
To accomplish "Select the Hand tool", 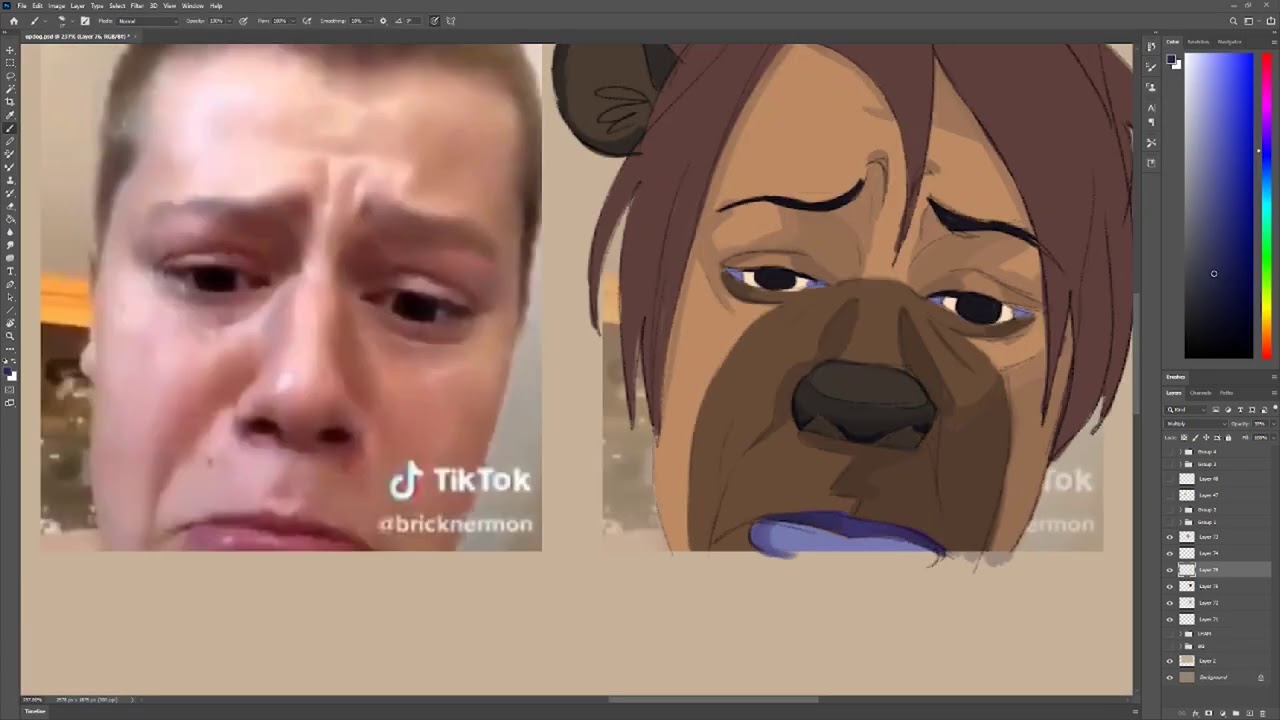I will pos(10,323).
